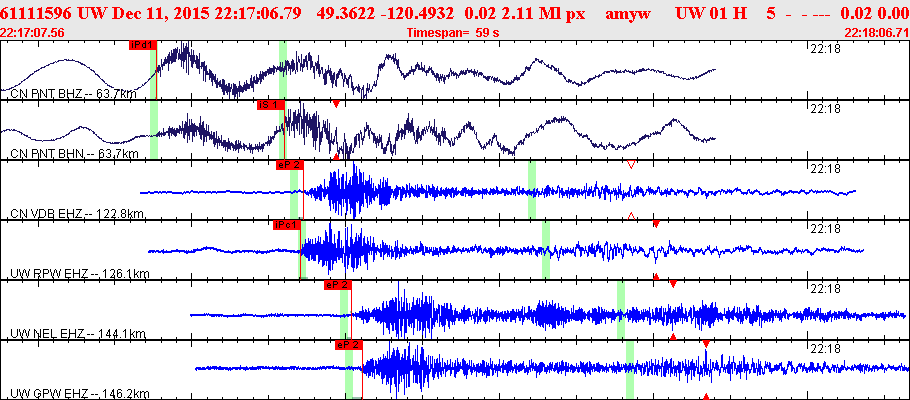
Task: Select the UW GPW EHZ -- 146.2km label
Action: coord(80,394)
